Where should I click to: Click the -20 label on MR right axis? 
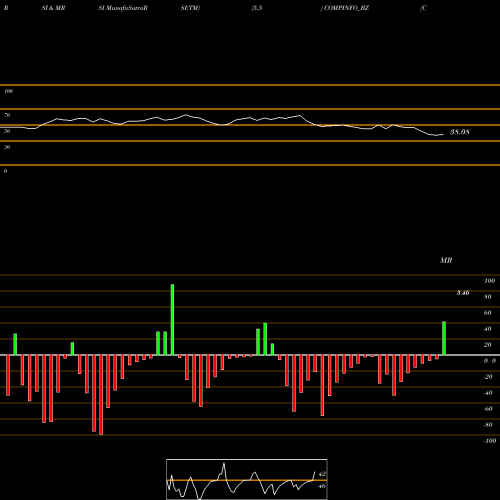[488, 377]
